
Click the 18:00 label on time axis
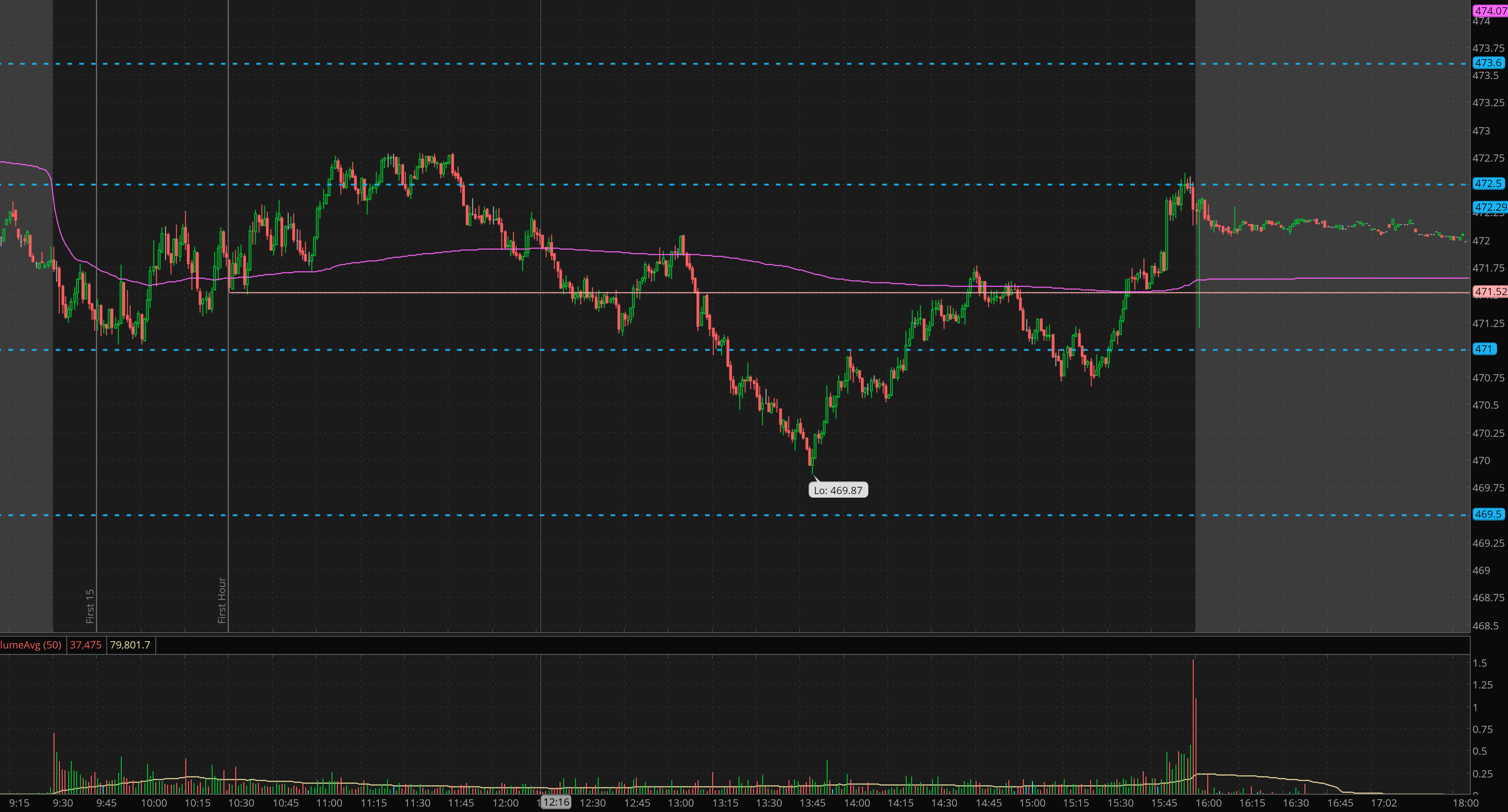pos(1465,803)
